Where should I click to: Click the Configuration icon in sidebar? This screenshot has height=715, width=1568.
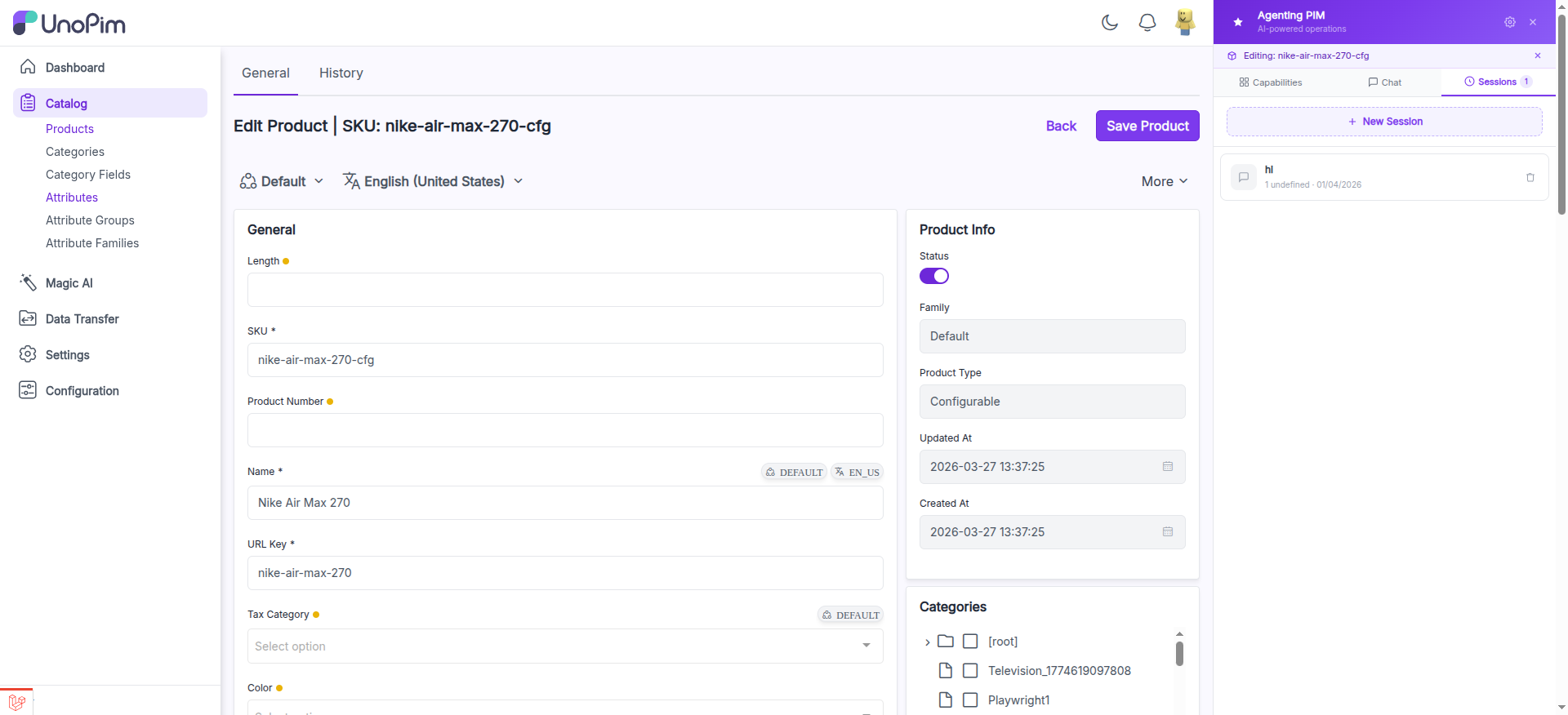tap(28, 390)
